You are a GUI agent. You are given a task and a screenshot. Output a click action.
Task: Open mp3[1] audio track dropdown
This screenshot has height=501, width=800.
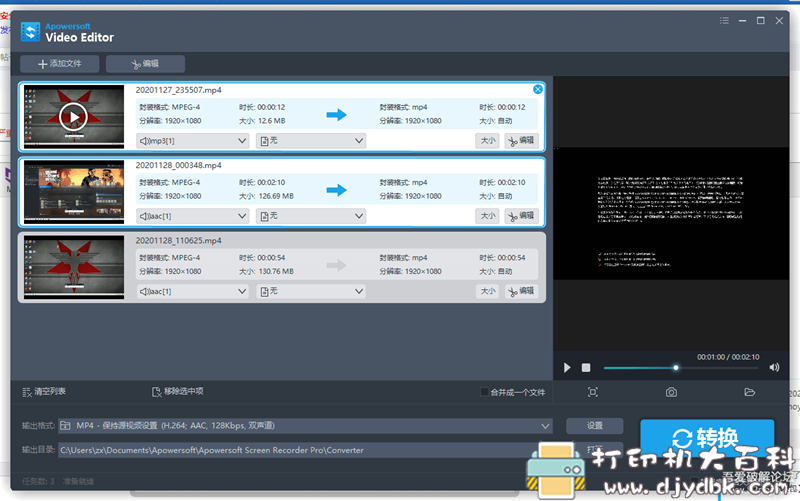192,141
